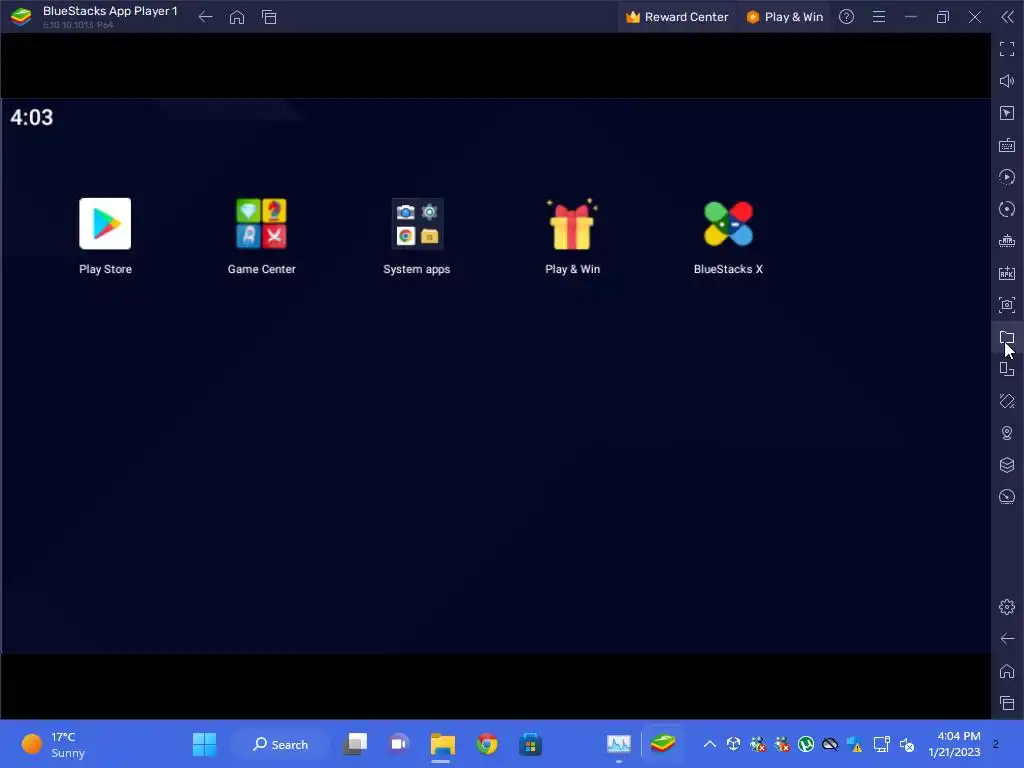Open the weather widget showing 17°C Sunny
Screen dimensions: 1024x768
[54, 744]
